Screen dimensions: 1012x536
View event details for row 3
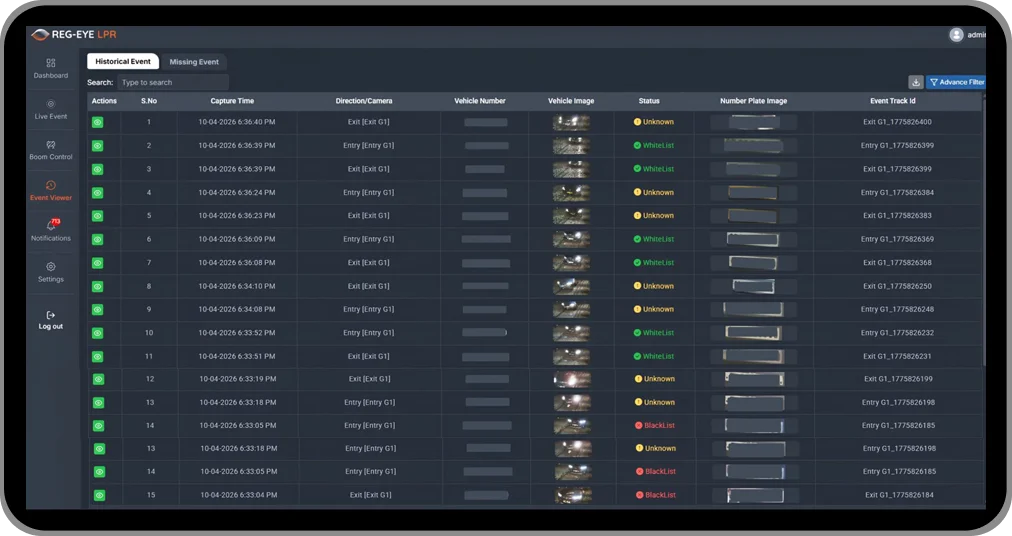(97, 169)
